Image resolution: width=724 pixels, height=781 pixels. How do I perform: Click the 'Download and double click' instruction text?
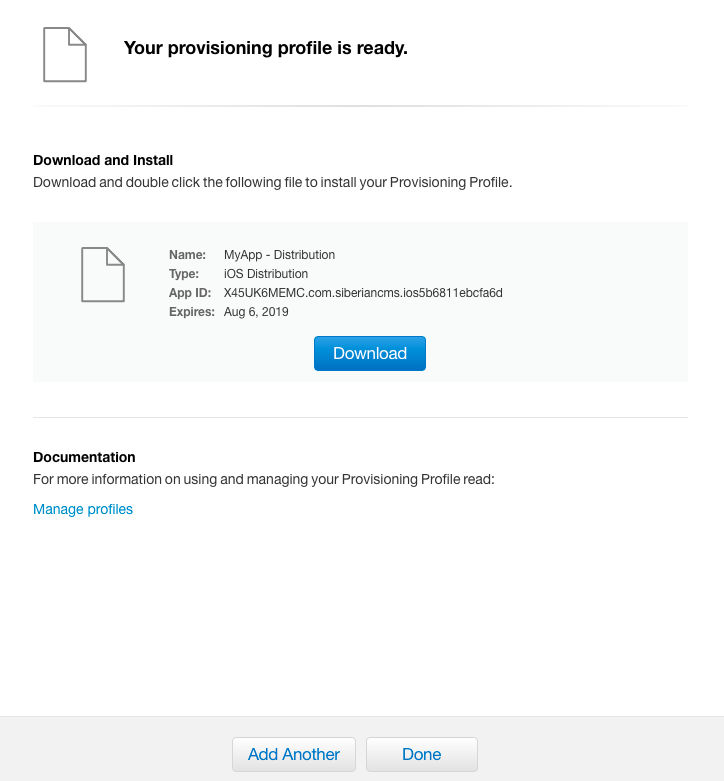pos(272,182)
